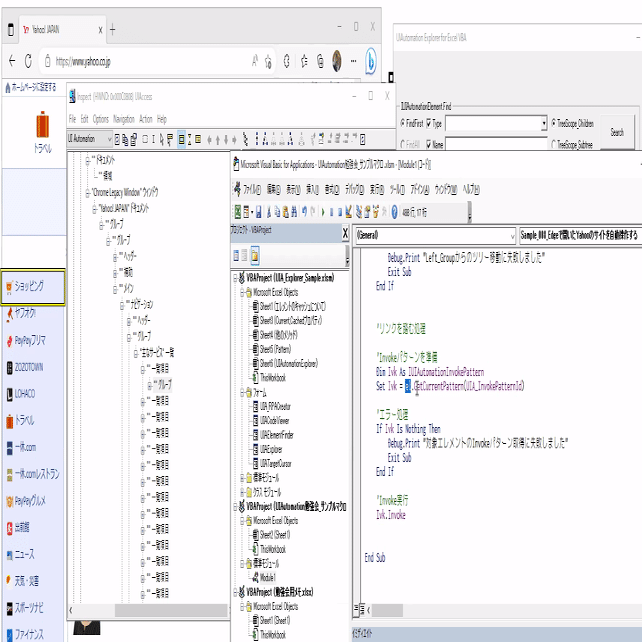Screen dimensions: 642x642
Task: Close the Project - VBAProject pane
Action: point(345,233)
